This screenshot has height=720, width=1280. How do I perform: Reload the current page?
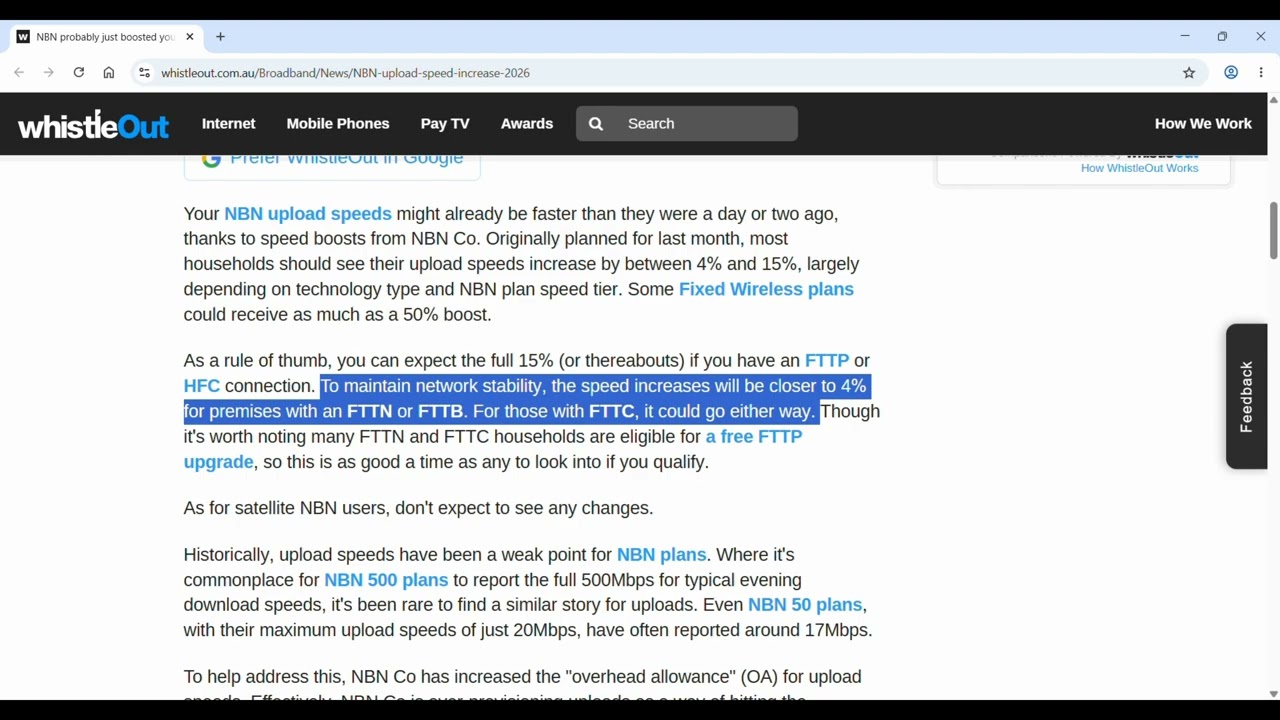click(79, 73)
